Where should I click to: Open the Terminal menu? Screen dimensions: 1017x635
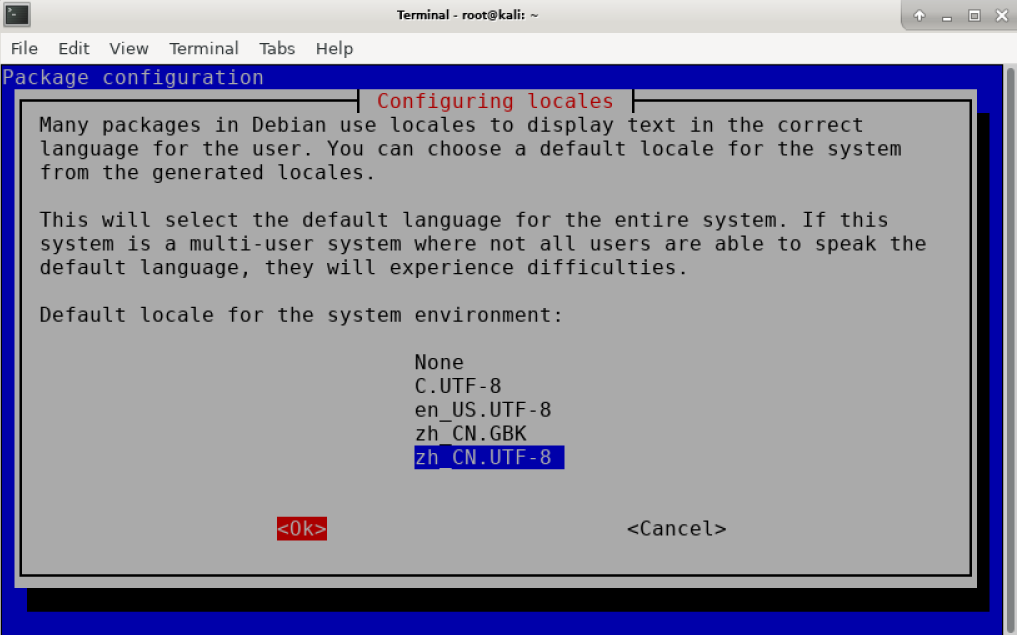pyautogui.click(x=204, y=48)
